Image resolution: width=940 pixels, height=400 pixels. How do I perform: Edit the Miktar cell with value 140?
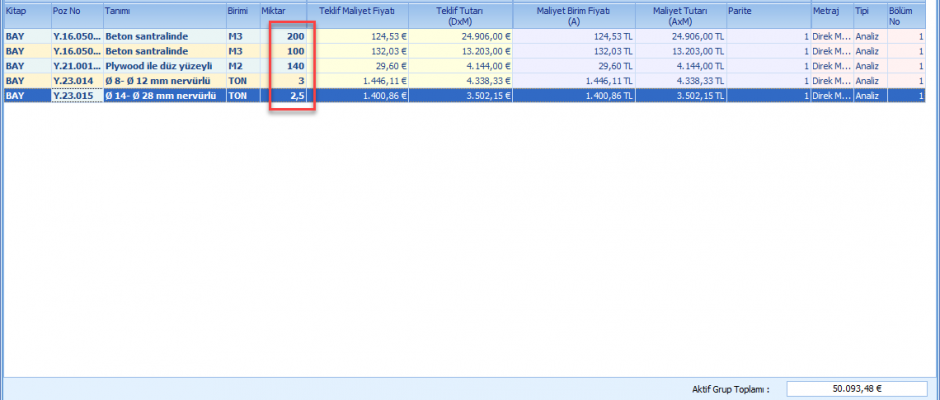click(x=288, y=66)
